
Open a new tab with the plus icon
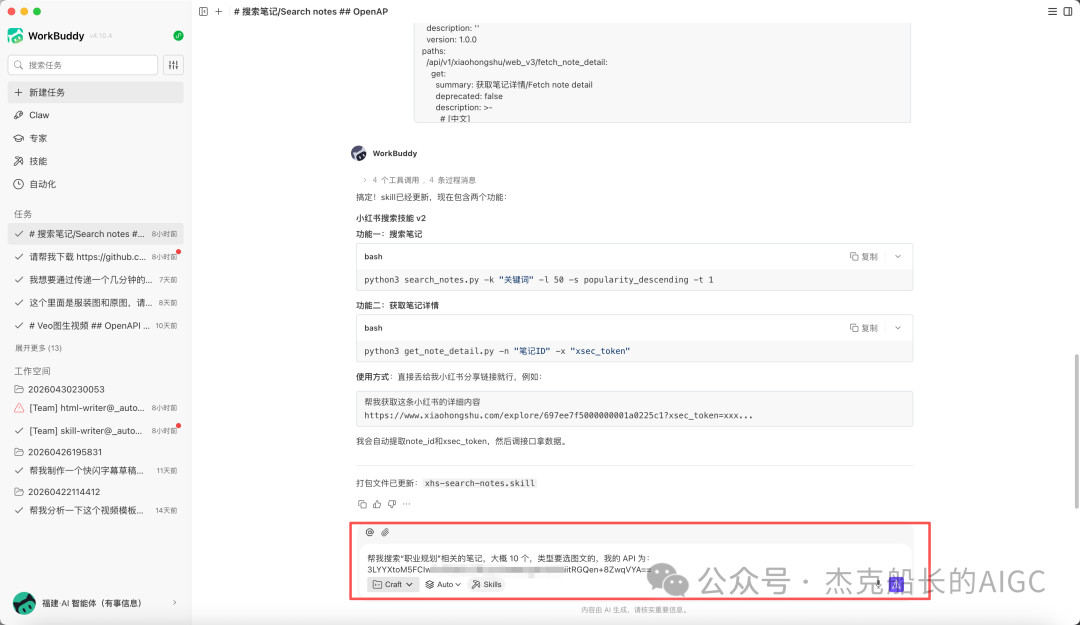pos(218,12)
